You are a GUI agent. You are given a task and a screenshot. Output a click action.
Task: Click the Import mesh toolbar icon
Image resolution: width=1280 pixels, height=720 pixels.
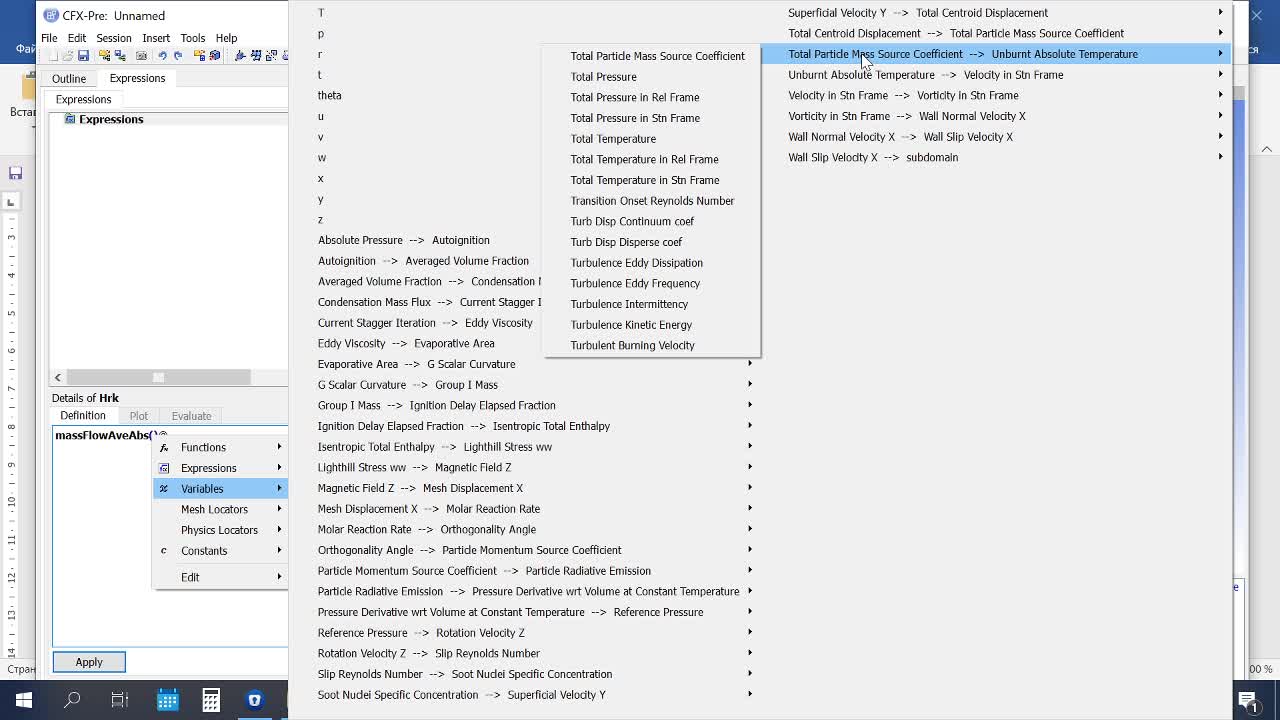coord(105,56)
